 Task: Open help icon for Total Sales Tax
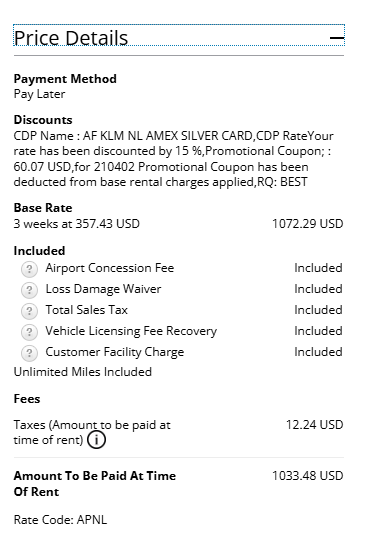tap(29, 311)
